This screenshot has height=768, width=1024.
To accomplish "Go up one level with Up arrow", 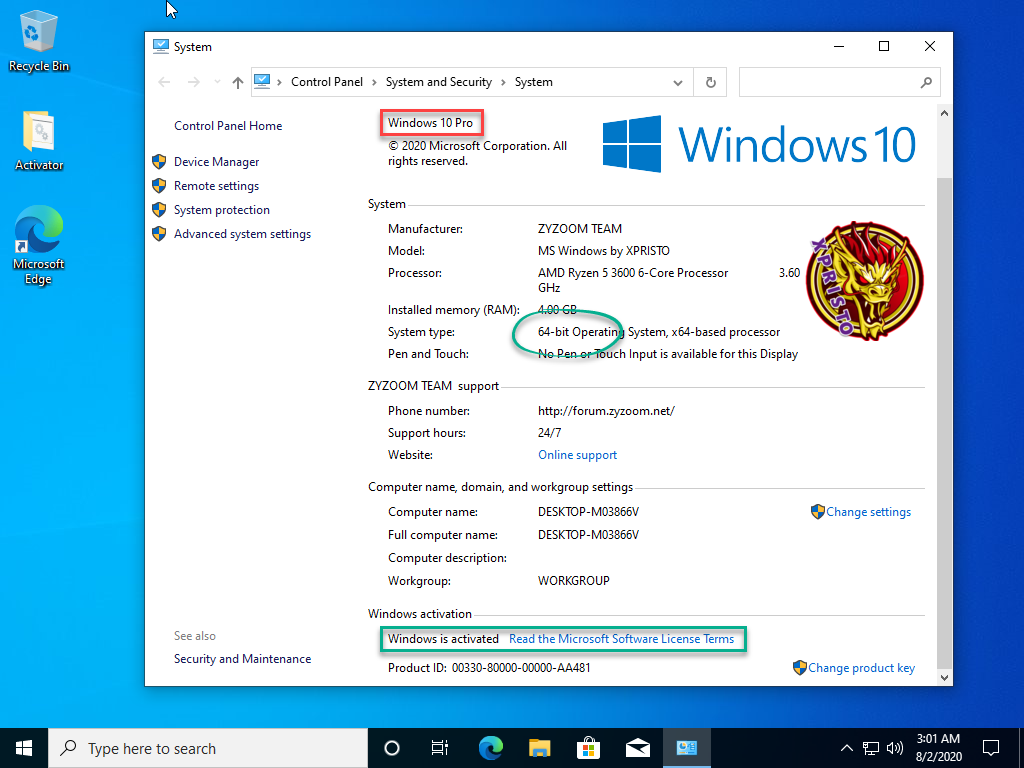I will pyautogui.click(x=238, y=82).
